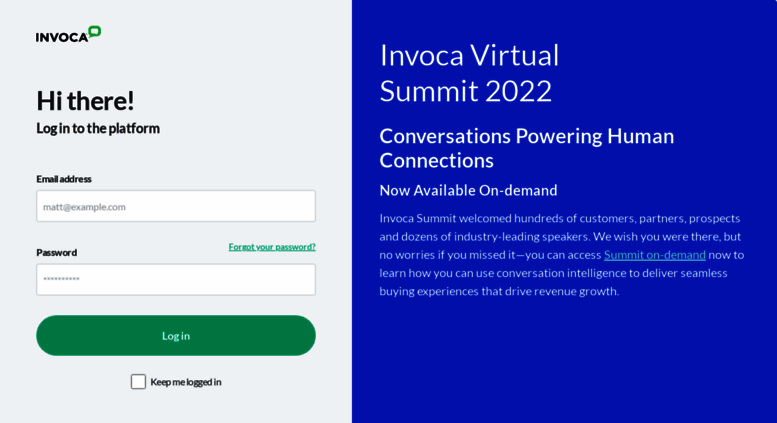The image size is (777, 423).
Task: Follow the Summit on-demand link
Action: click(655, 255)
